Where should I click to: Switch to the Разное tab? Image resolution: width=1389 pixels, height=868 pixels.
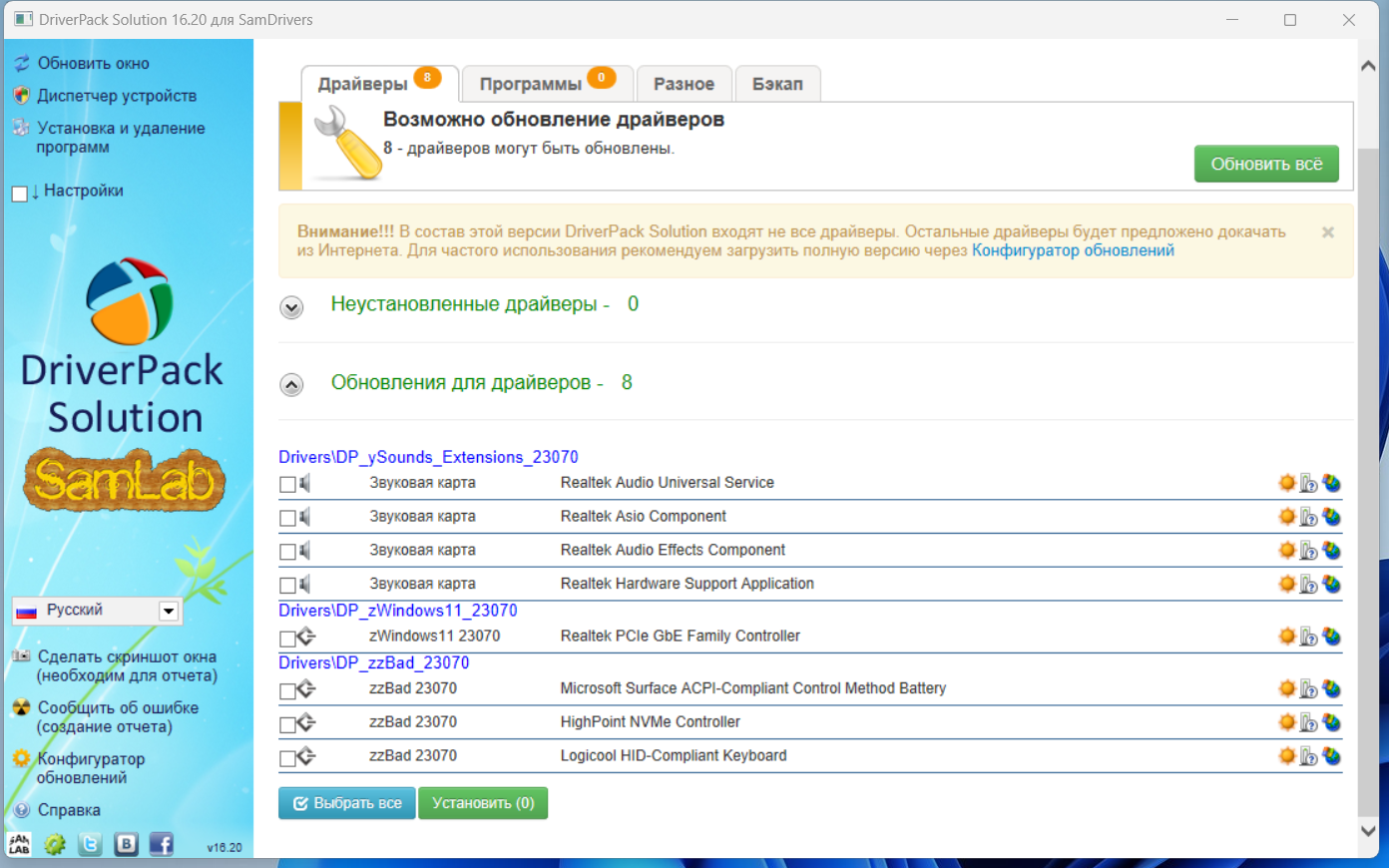point(684,84)
